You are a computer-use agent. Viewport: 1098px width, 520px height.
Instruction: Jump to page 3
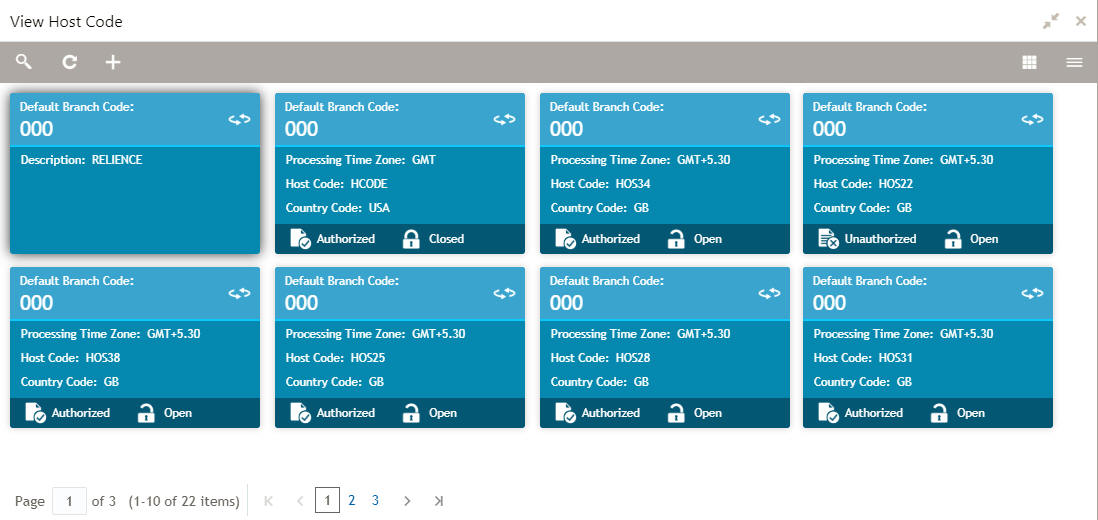(x=375, y=500)
